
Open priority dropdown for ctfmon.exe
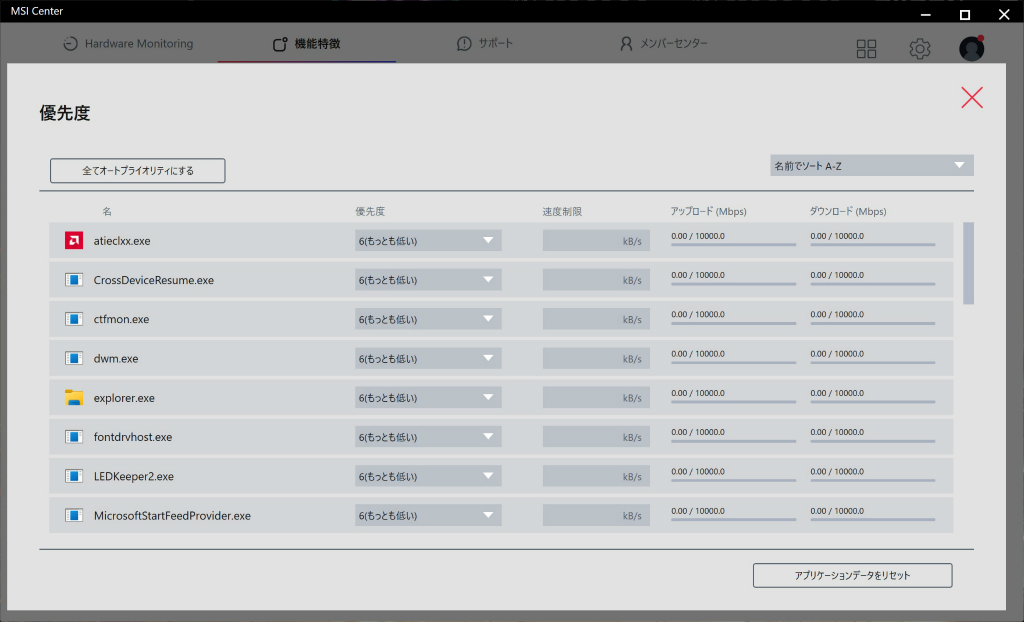(428, 319)
